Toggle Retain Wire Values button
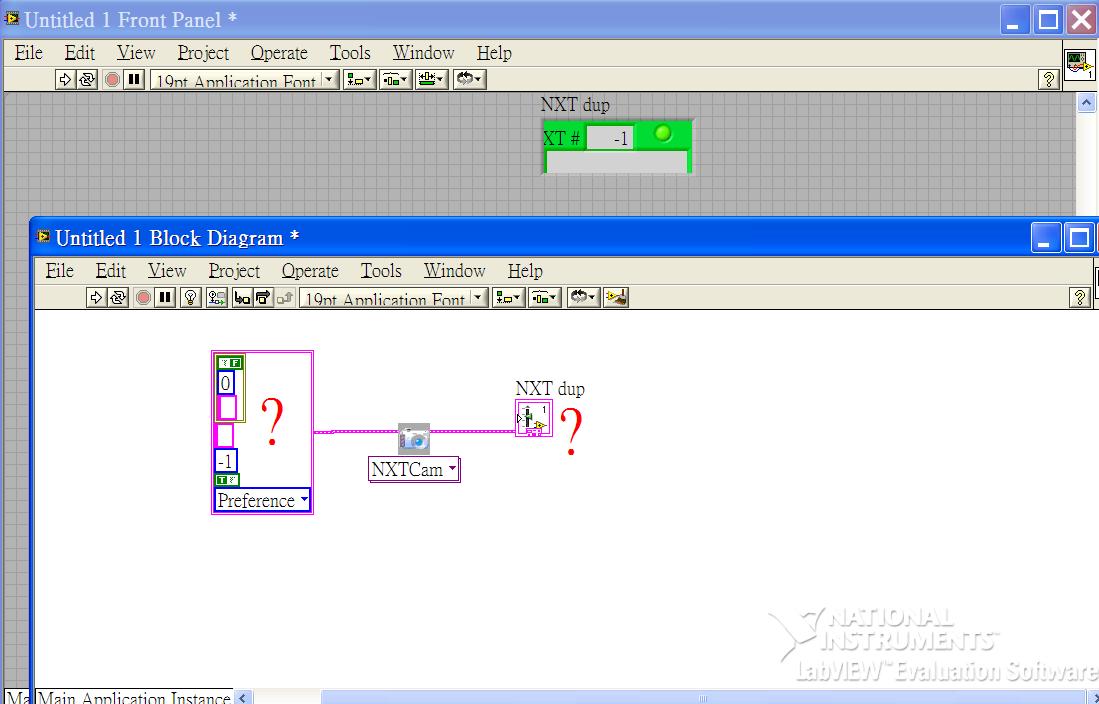Viewport: 1099px width, 704px height. (217, 297)
